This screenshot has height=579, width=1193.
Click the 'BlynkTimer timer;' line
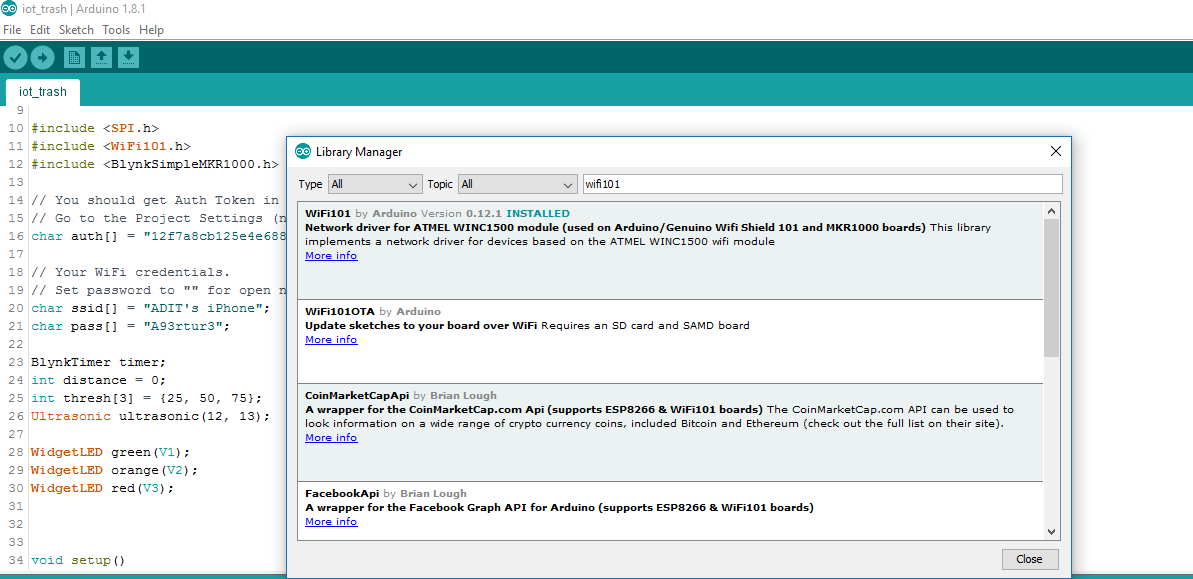pos(99,362)
